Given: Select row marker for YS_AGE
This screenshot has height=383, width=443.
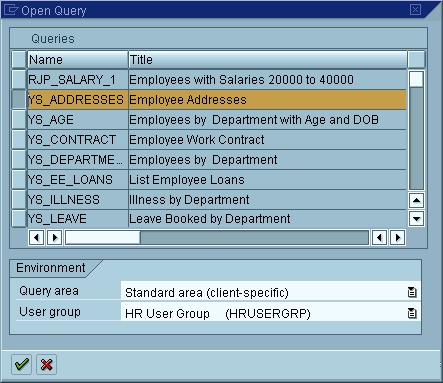Looking at the screenshot, I should tap(19, 119).
